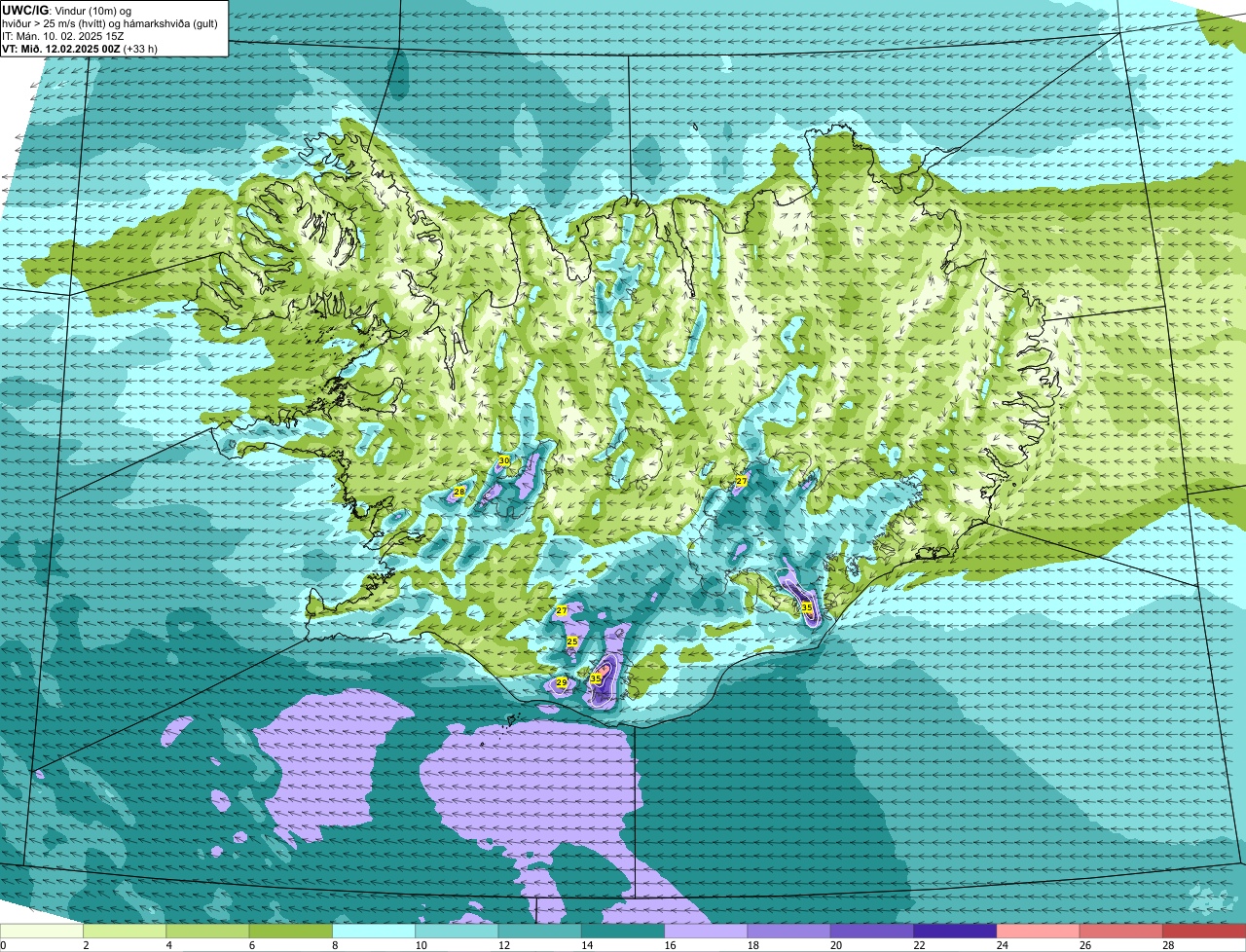The width and height of the screenshot is (1246, 952).
Task: Click the 'IT: Mán. 10. 02. 2025 15Z' line
Action: tap(63, 35)
